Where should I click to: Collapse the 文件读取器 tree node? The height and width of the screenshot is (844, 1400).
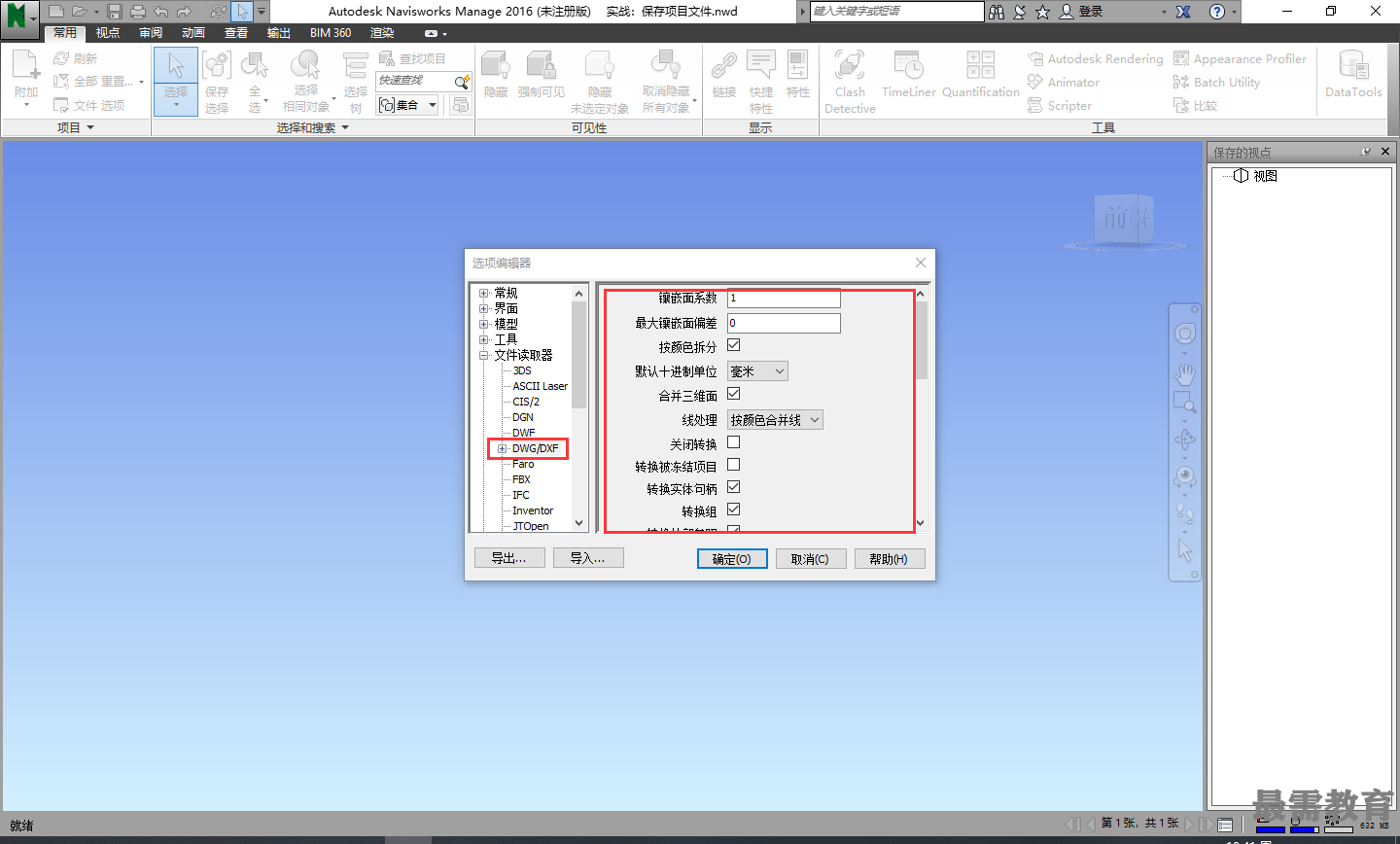tap(484, 355)
